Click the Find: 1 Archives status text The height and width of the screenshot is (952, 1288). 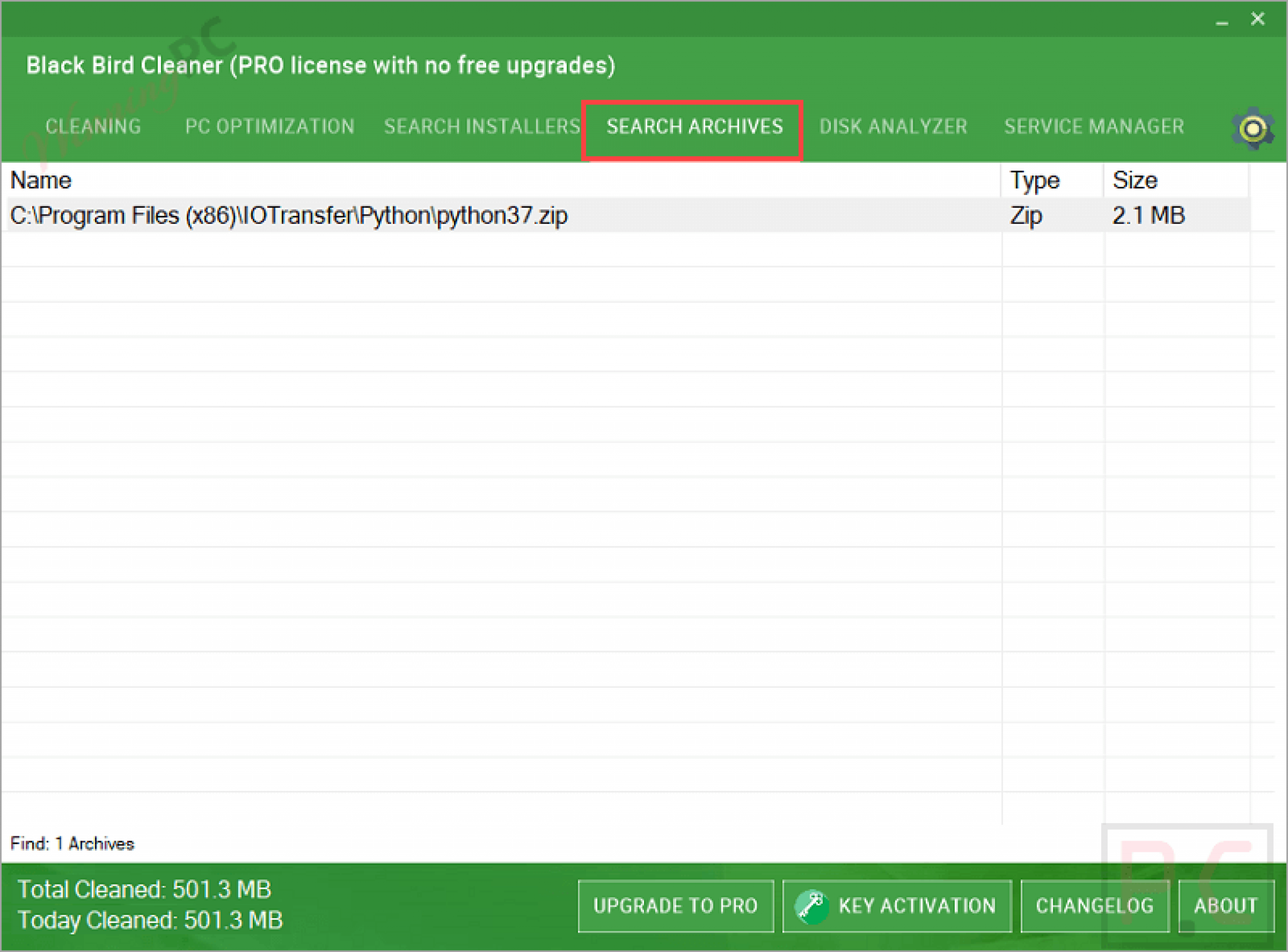click(x=72, y=844)
